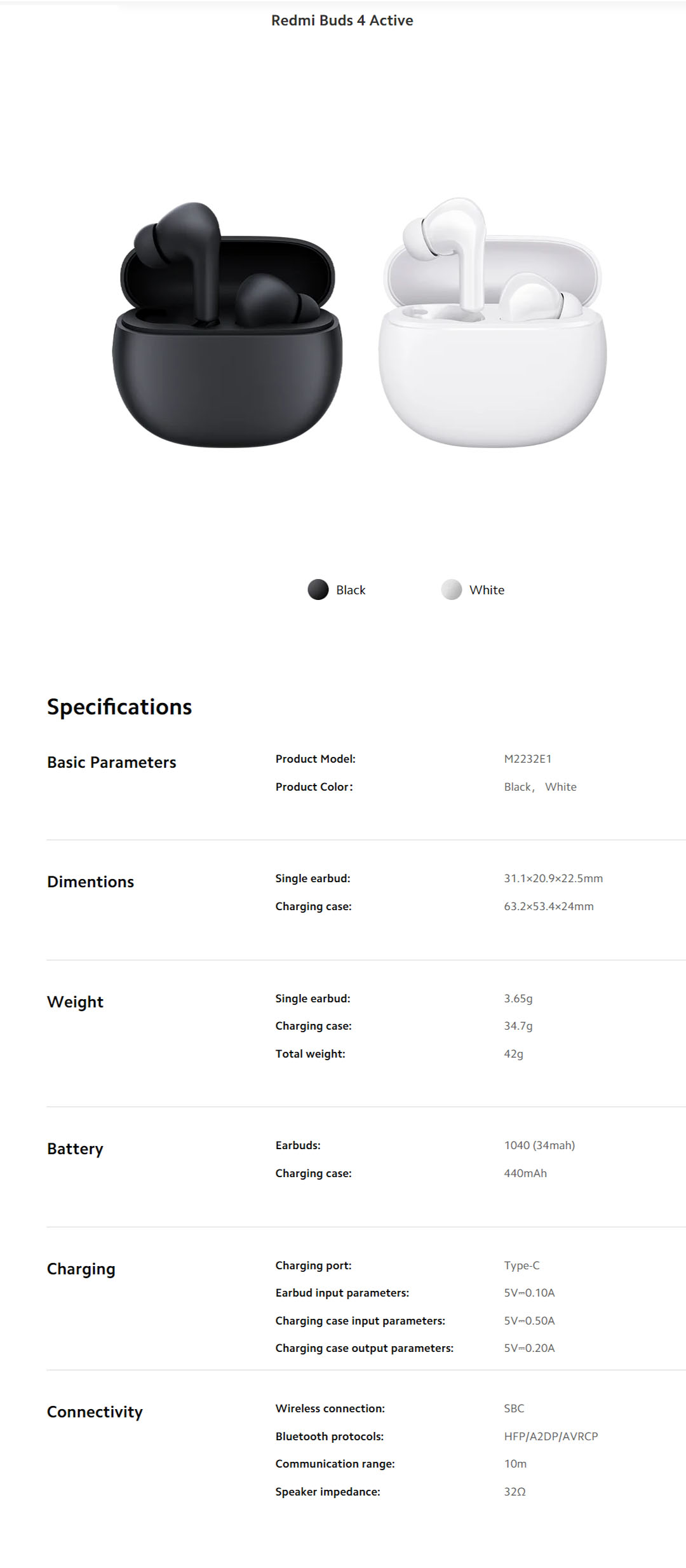Viewport: 686px width, 1568px height.
Task: Select the White color swatch
Action: [x=451, y=590]
